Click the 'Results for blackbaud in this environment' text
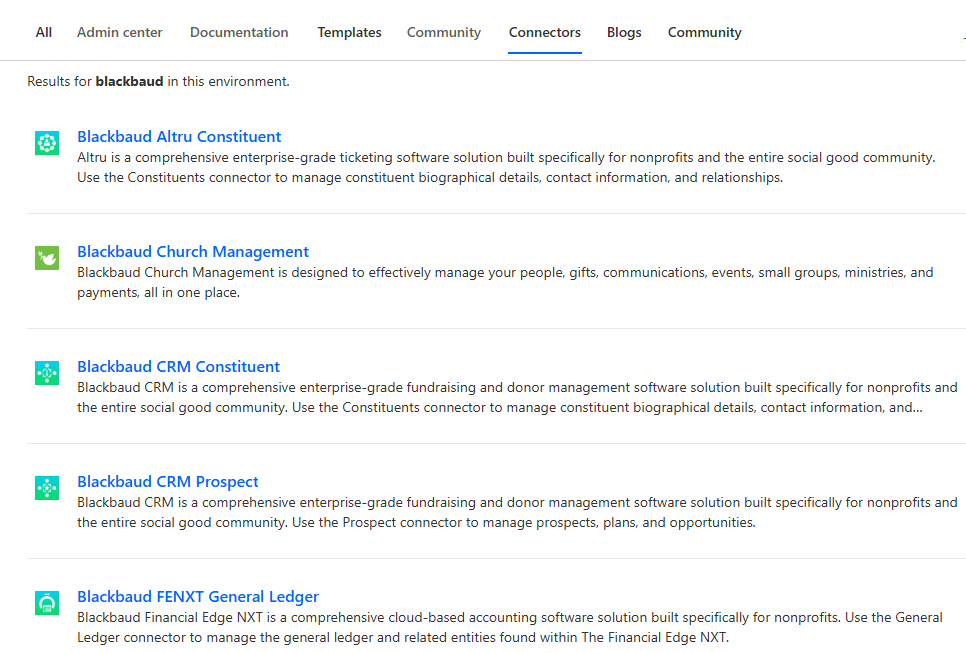The image size is (966, 653). (x=158, y=81)
